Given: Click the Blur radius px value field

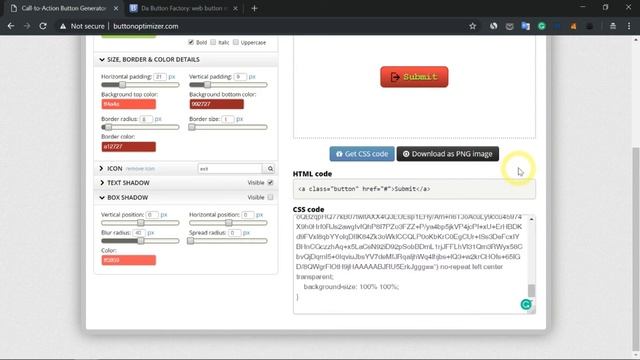Looking at the screenshot, I should pyautogui.click(x=139, y=233).
